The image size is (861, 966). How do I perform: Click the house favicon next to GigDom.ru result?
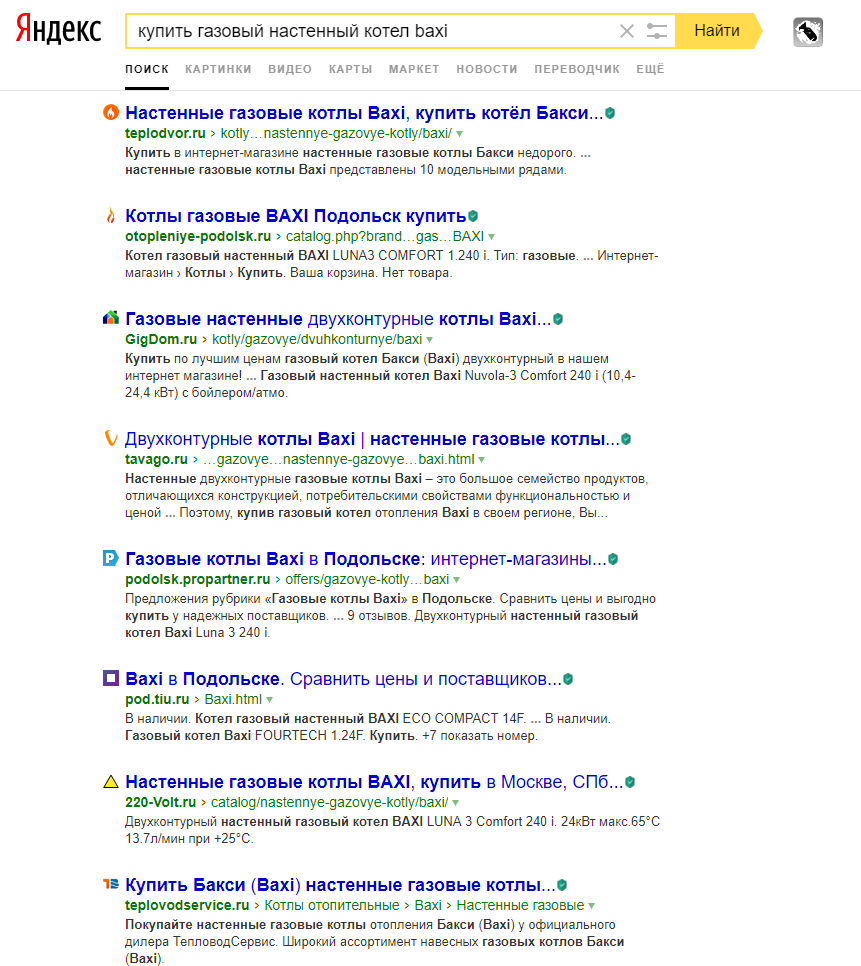(x=110, y=317)
